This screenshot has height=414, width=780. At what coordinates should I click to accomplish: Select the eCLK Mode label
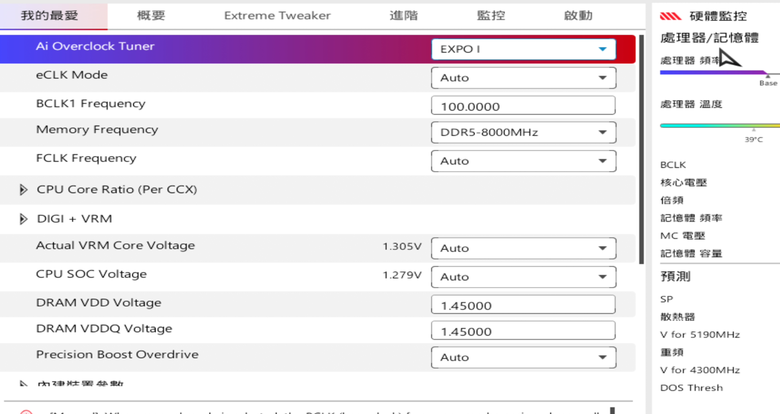[72, 75]
